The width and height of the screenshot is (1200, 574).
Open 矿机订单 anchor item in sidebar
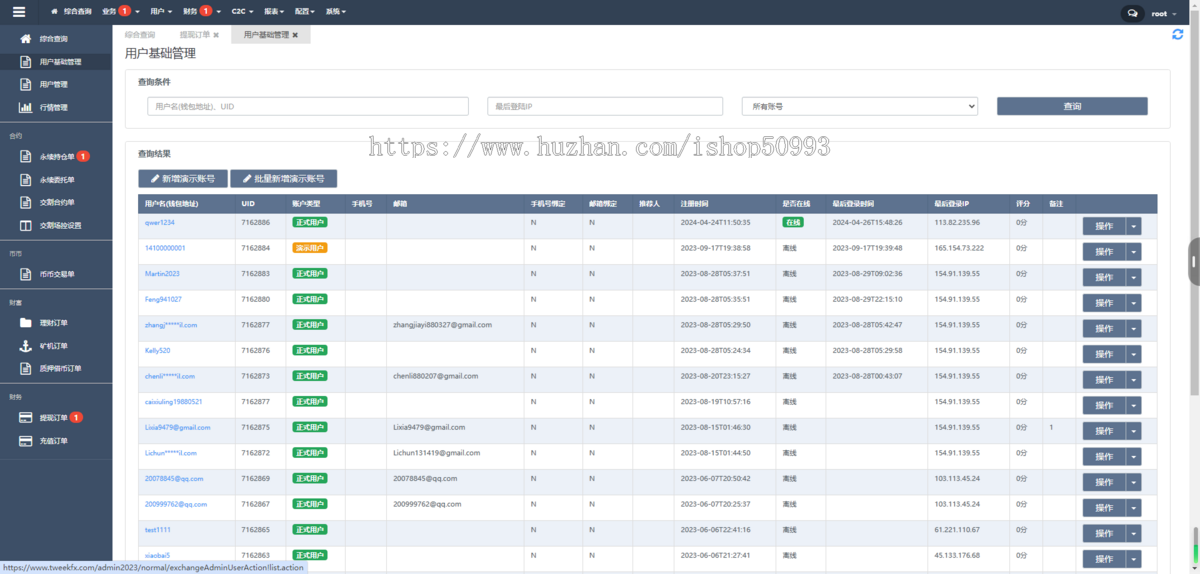click(x=56, y=346)
